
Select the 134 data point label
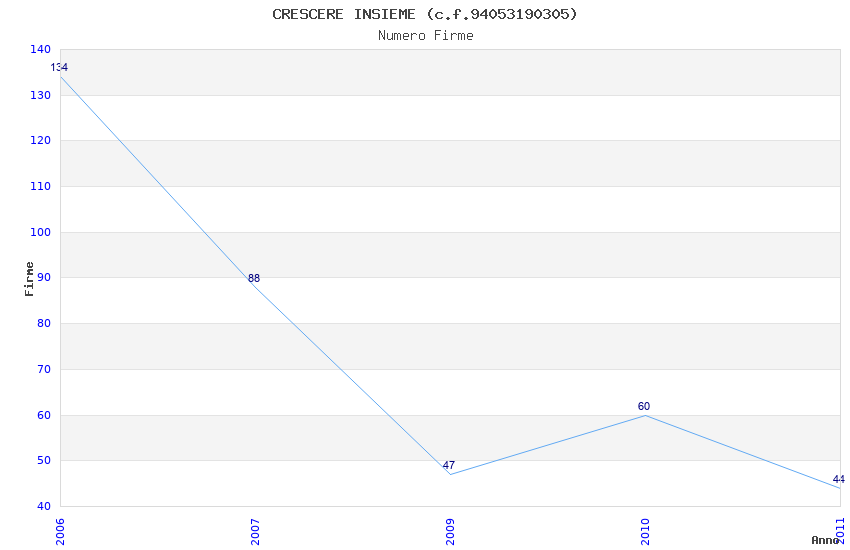[59, 68]
